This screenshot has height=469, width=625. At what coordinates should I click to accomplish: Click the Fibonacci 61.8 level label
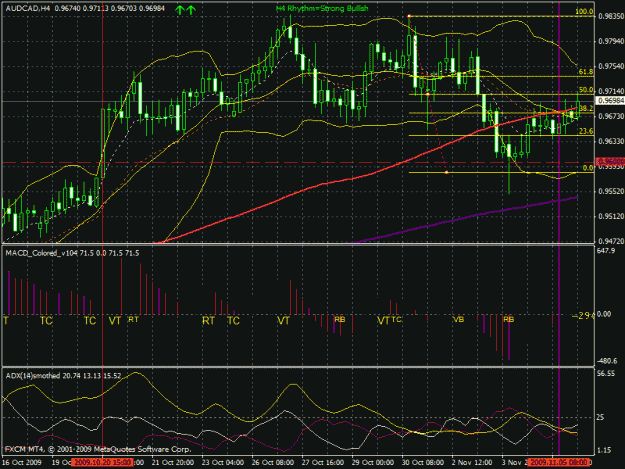coord(586,72)
